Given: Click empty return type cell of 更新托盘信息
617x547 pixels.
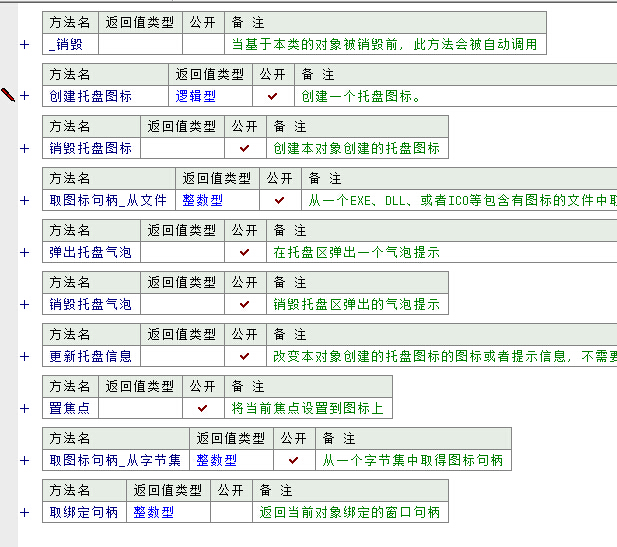Looking at the screenshot, I should coord(182,356).
